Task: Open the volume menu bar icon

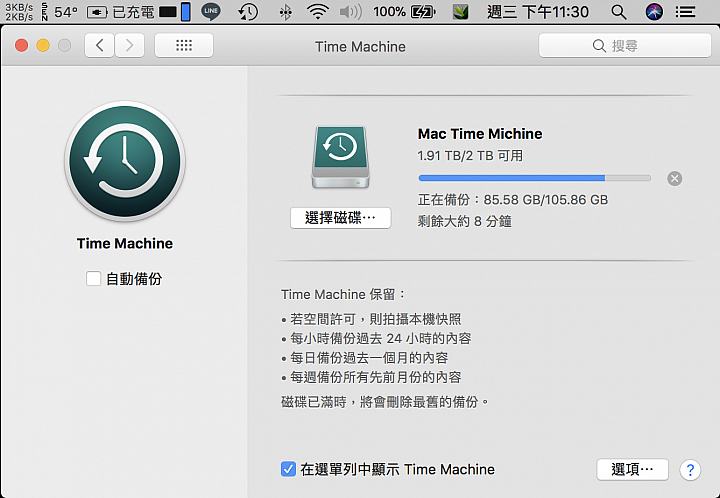Action: (x=351, y=11)
